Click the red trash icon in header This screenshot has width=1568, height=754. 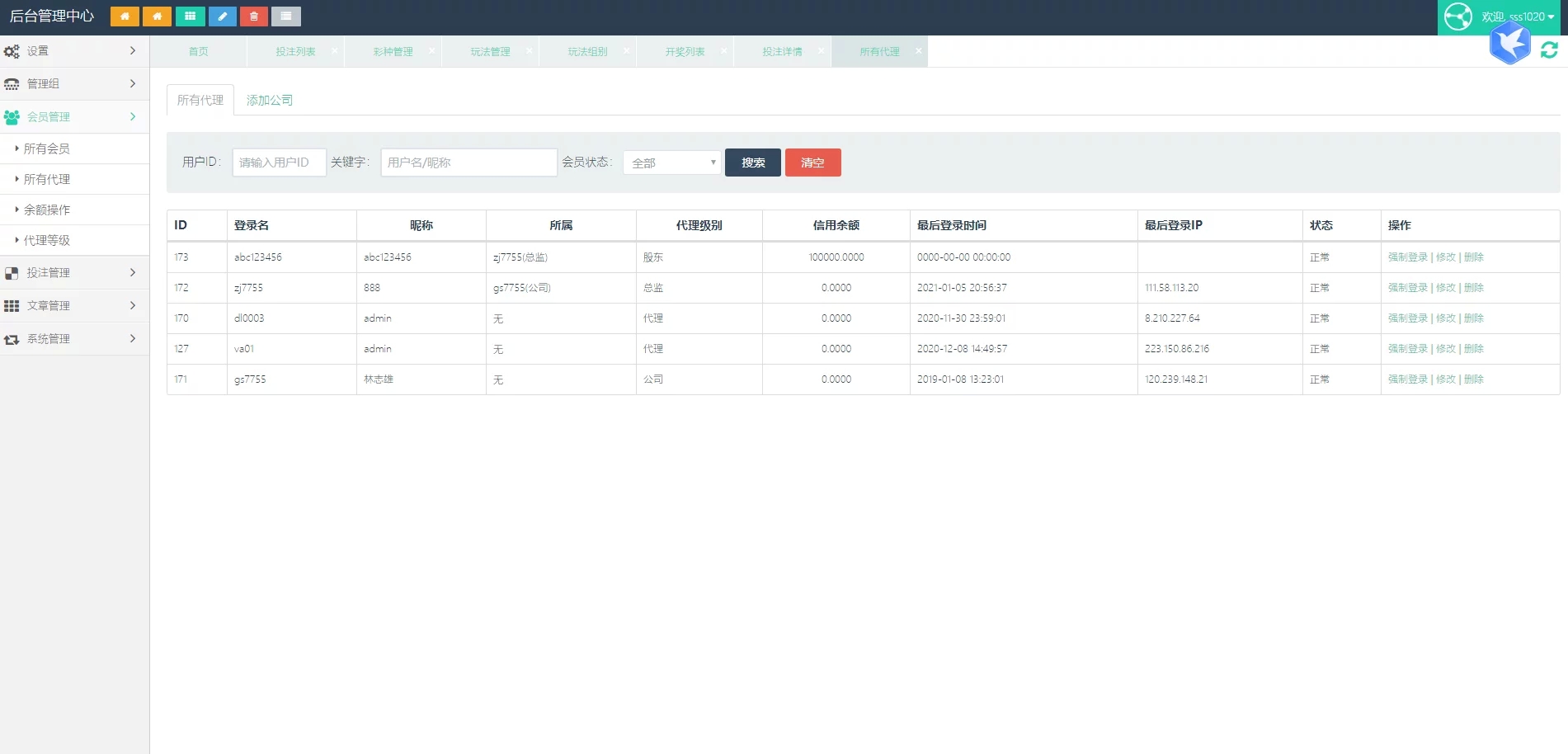tap(254, 16)
